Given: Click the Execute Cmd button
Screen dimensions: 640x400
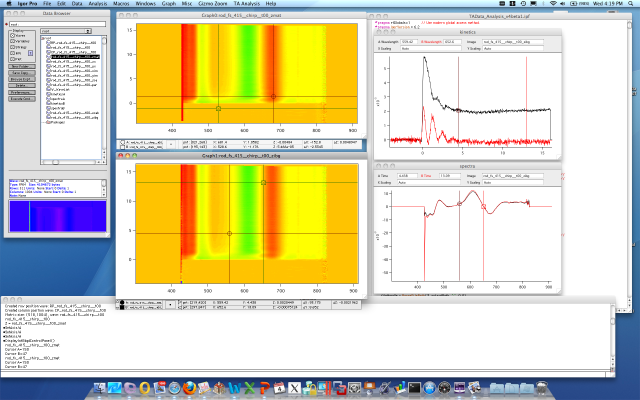Looking at the screenshot, I should pos(22,99).
